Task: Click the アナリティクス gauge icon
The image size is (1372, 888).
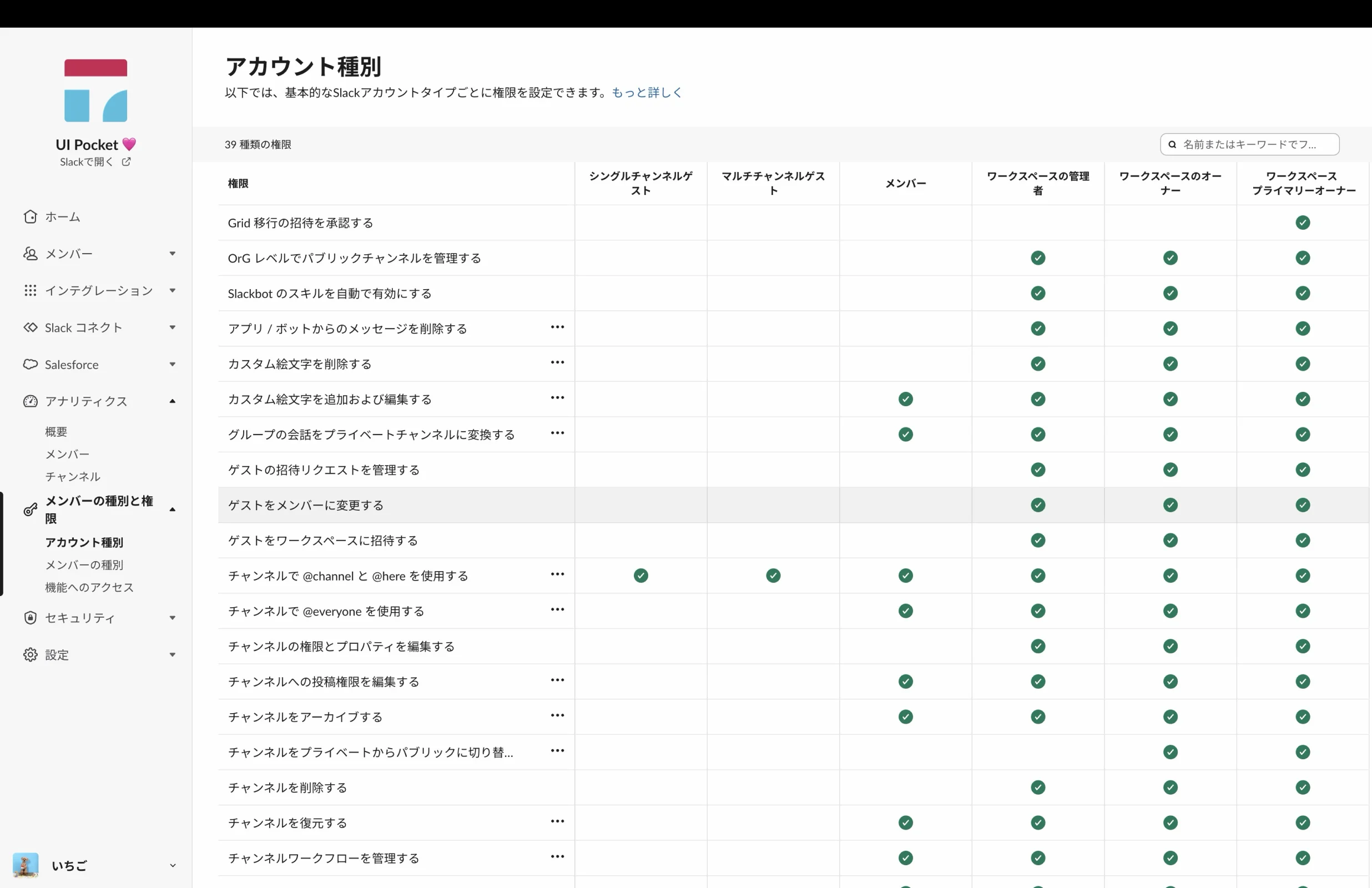Action: point(30,401)
